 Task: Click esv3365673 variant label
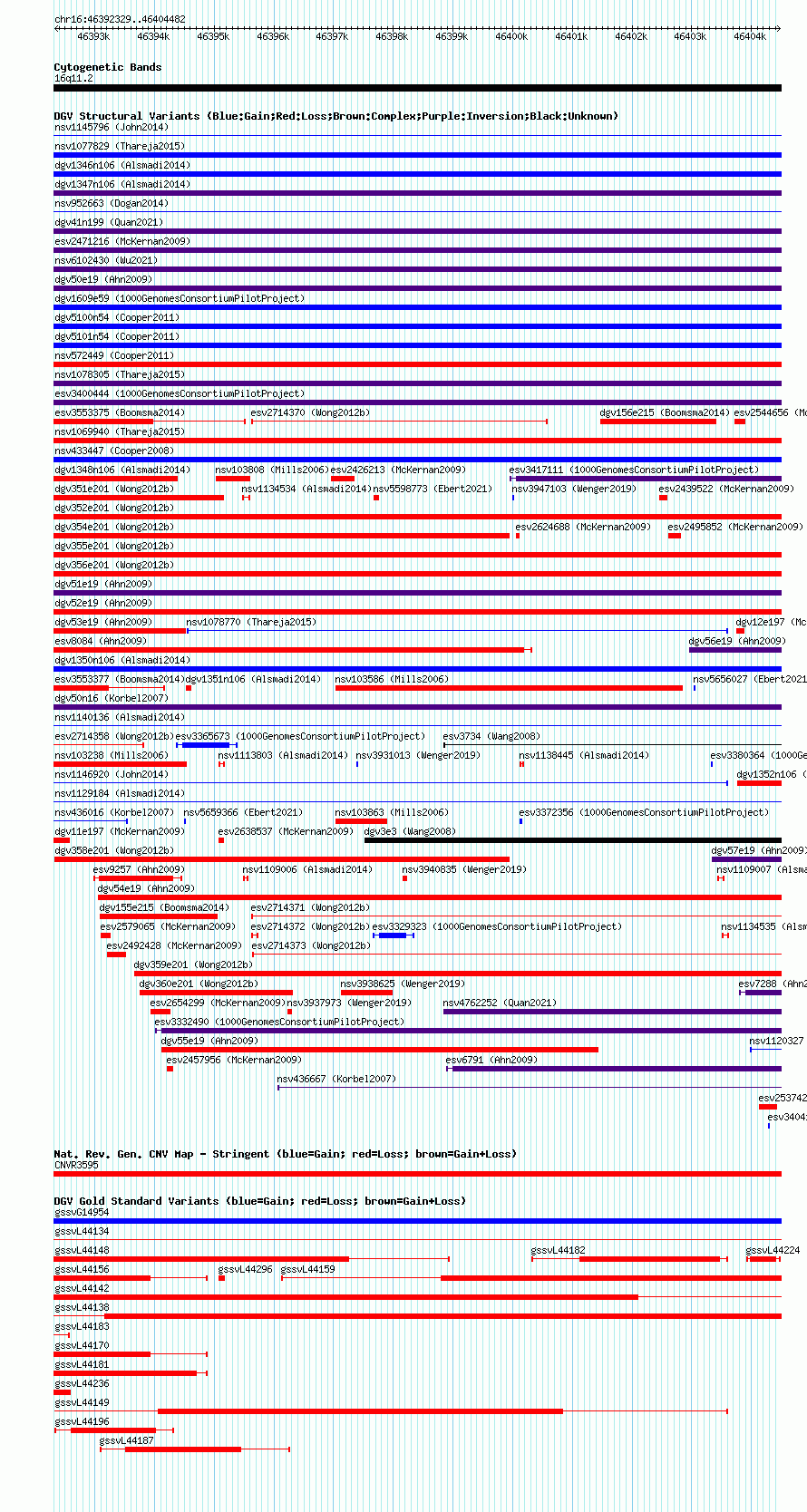click(x=299, y=736)
